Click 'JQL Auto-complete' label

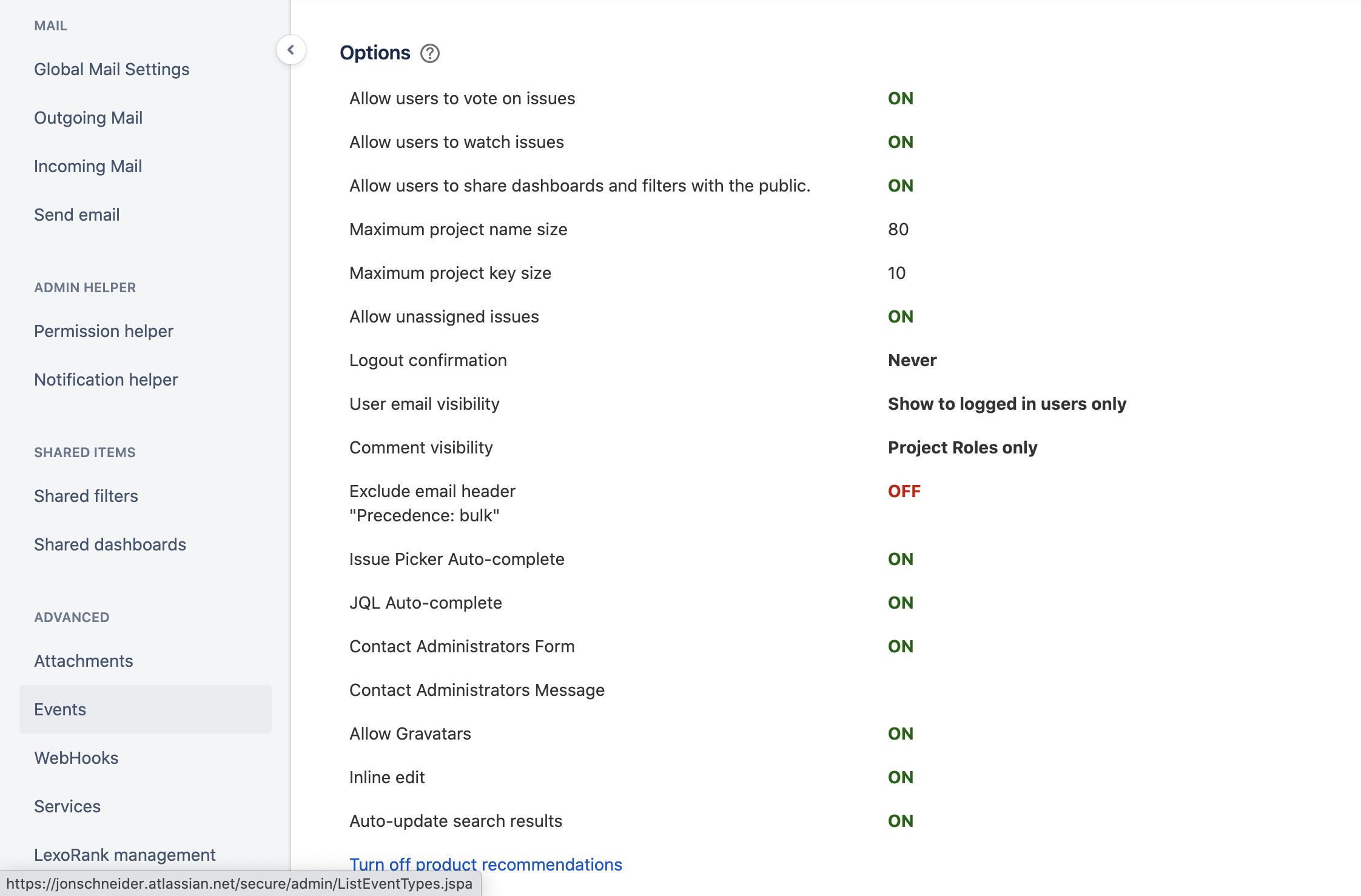[426, 603]
